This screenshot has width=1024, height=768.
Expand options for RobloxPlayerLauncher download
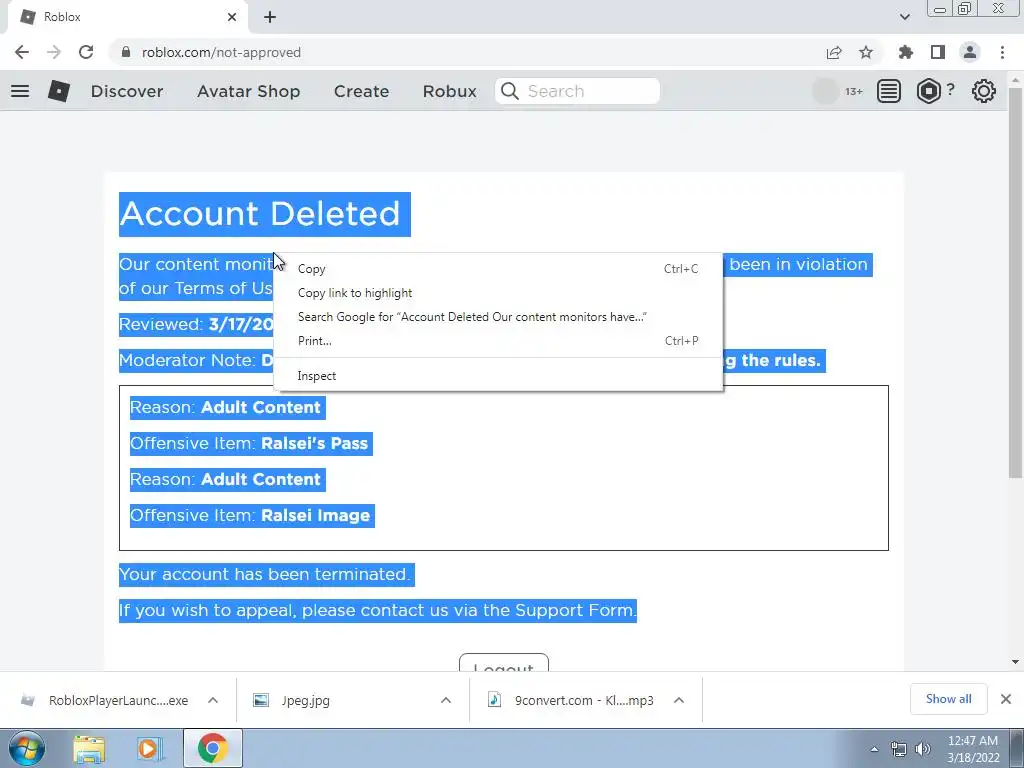click(x=213, y=700)
